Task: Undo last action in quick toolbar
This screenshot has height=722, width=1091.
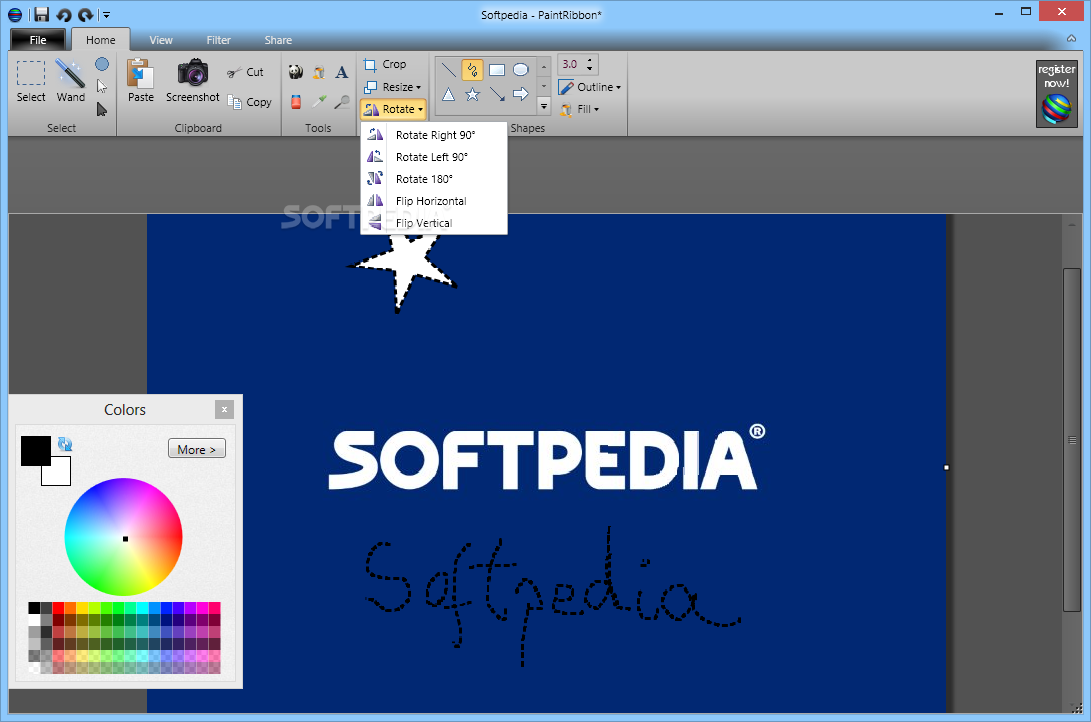Action: point(63,14)
